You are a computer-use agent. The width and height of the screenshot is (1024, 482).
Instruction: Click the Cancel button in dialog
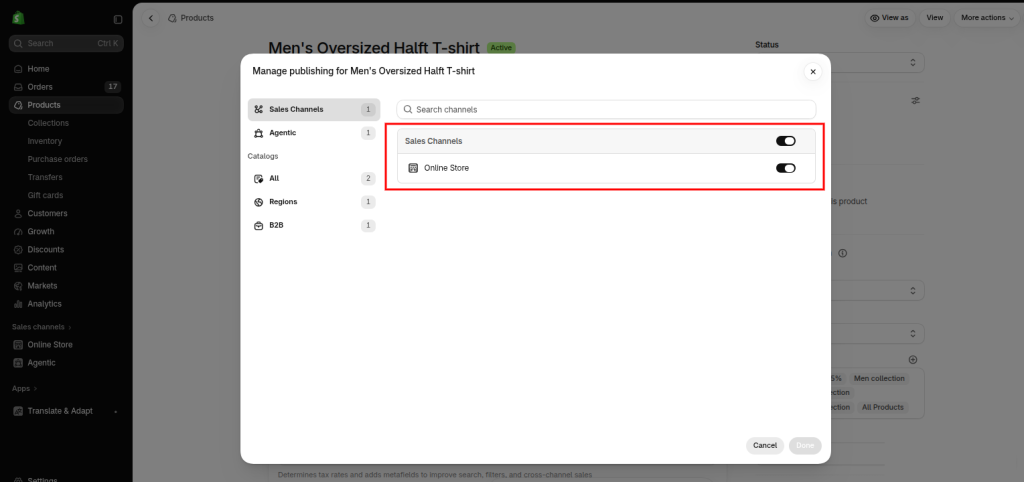[765, 445]
